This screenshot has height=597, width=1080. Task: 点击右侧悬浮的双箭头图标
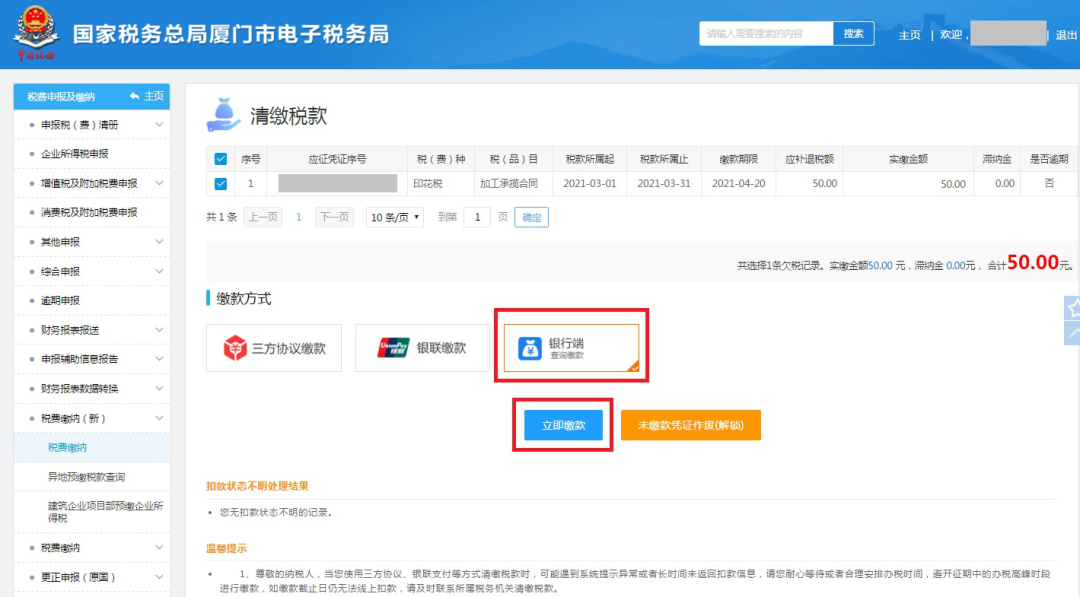[x=1072, y=332]
